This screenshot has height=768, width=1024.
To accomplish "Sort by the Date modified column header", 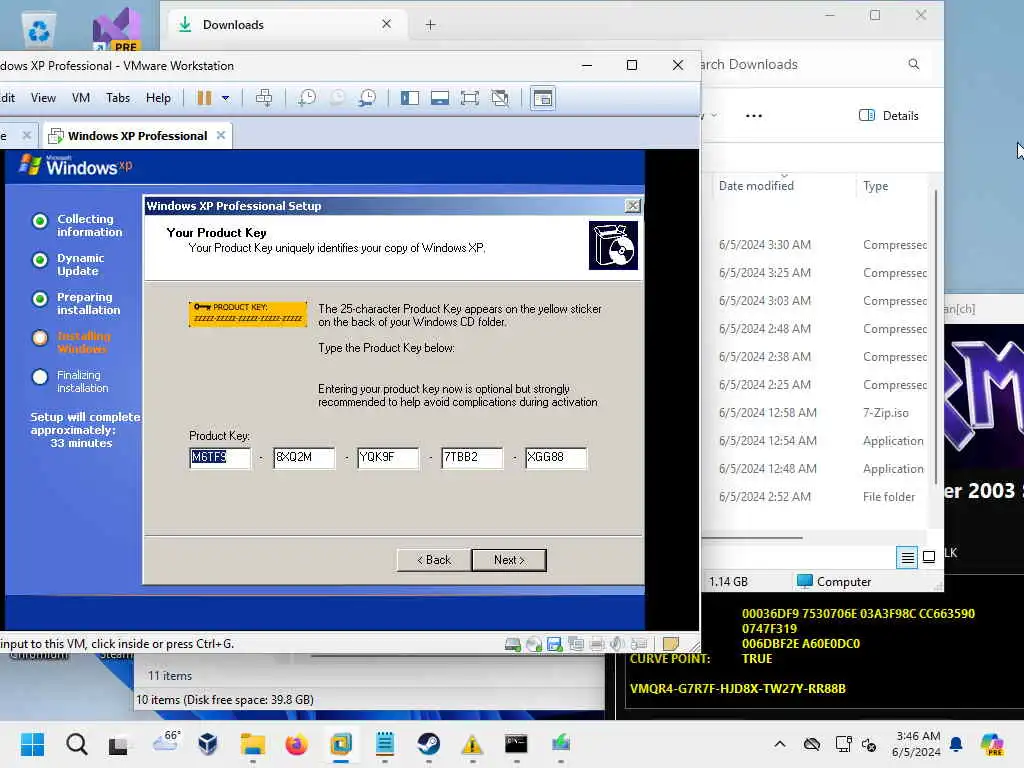I will [x=756, y=186].
